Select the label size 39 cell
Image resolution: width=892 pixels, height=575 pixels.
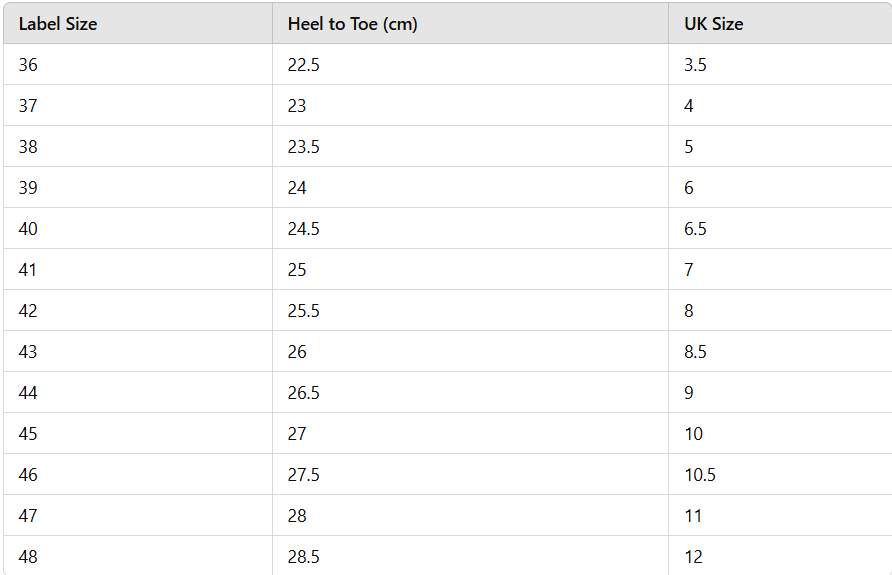(28, 188)
